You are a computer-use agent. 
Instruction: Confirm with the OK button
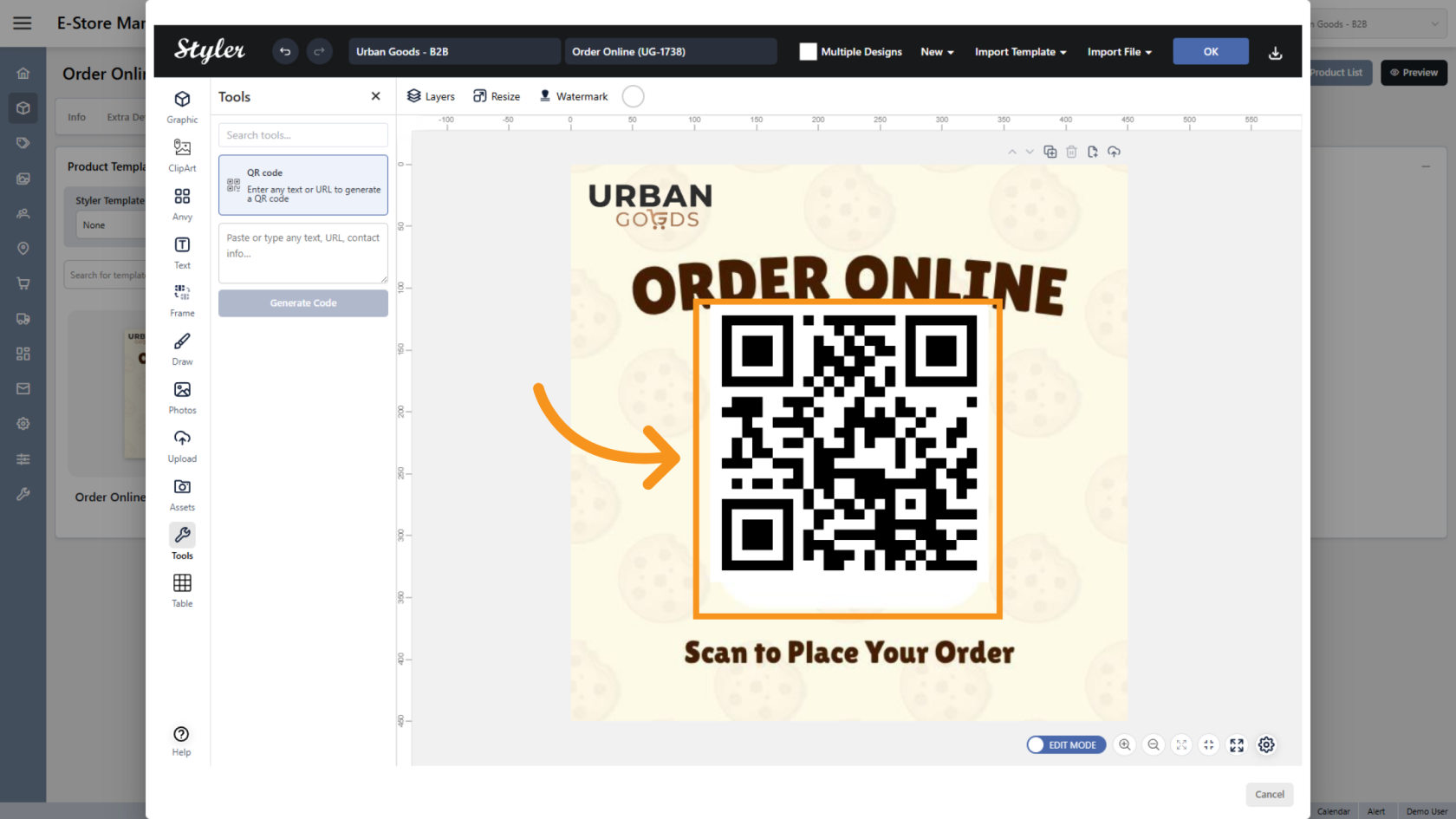(1211, 52)
